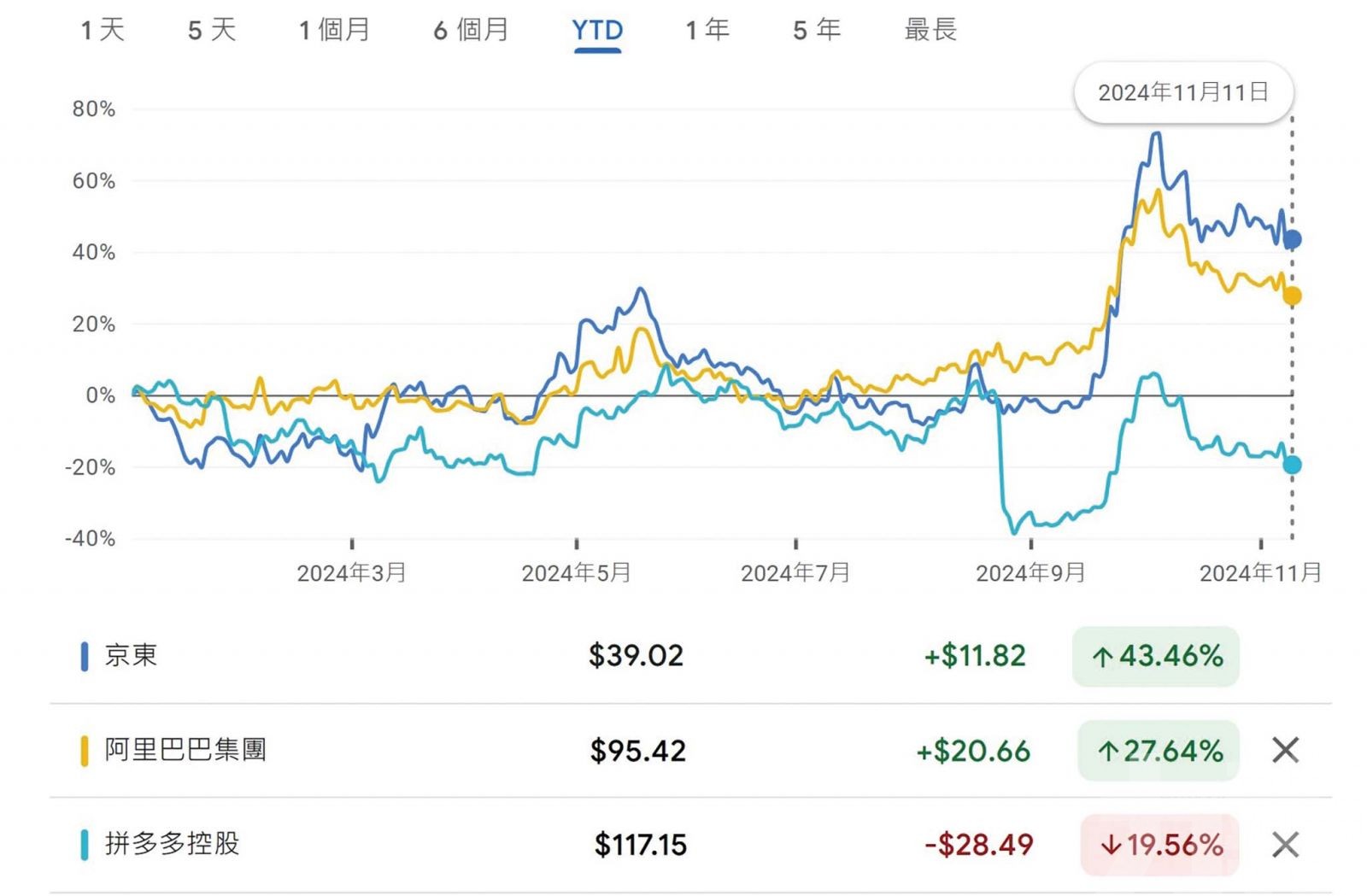
Task: Click the blue 京東 endpoint dot on chart
Action: point(1292,239)
